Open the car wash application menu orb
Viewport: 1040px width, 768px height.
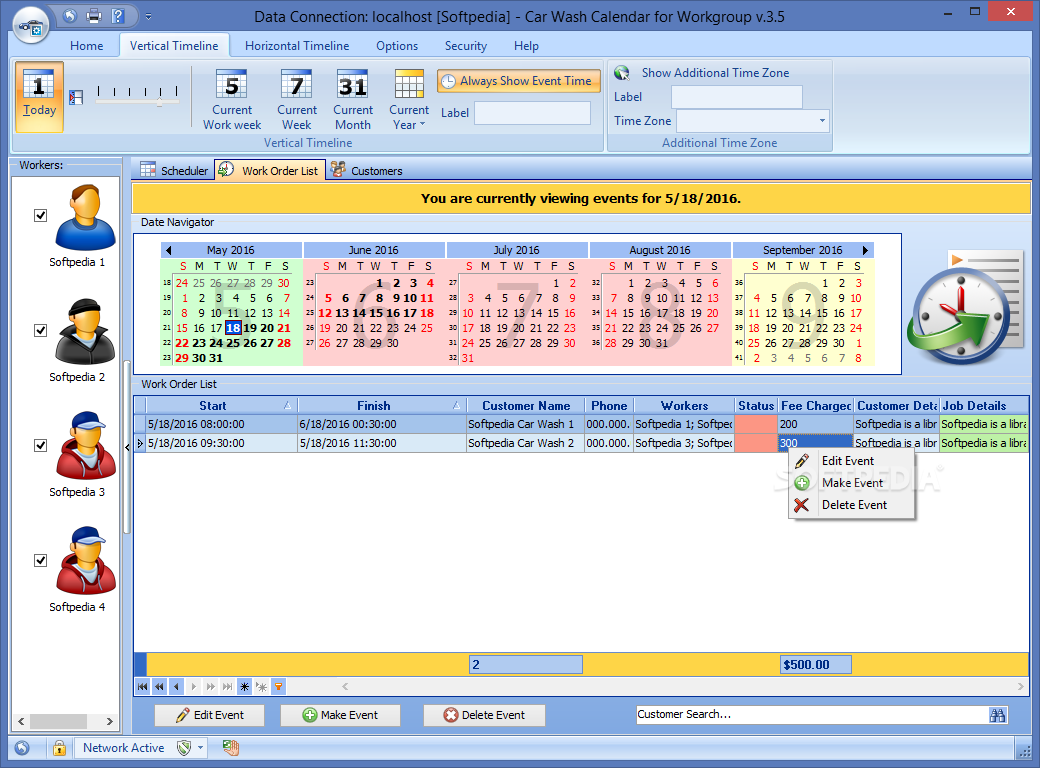31,25
